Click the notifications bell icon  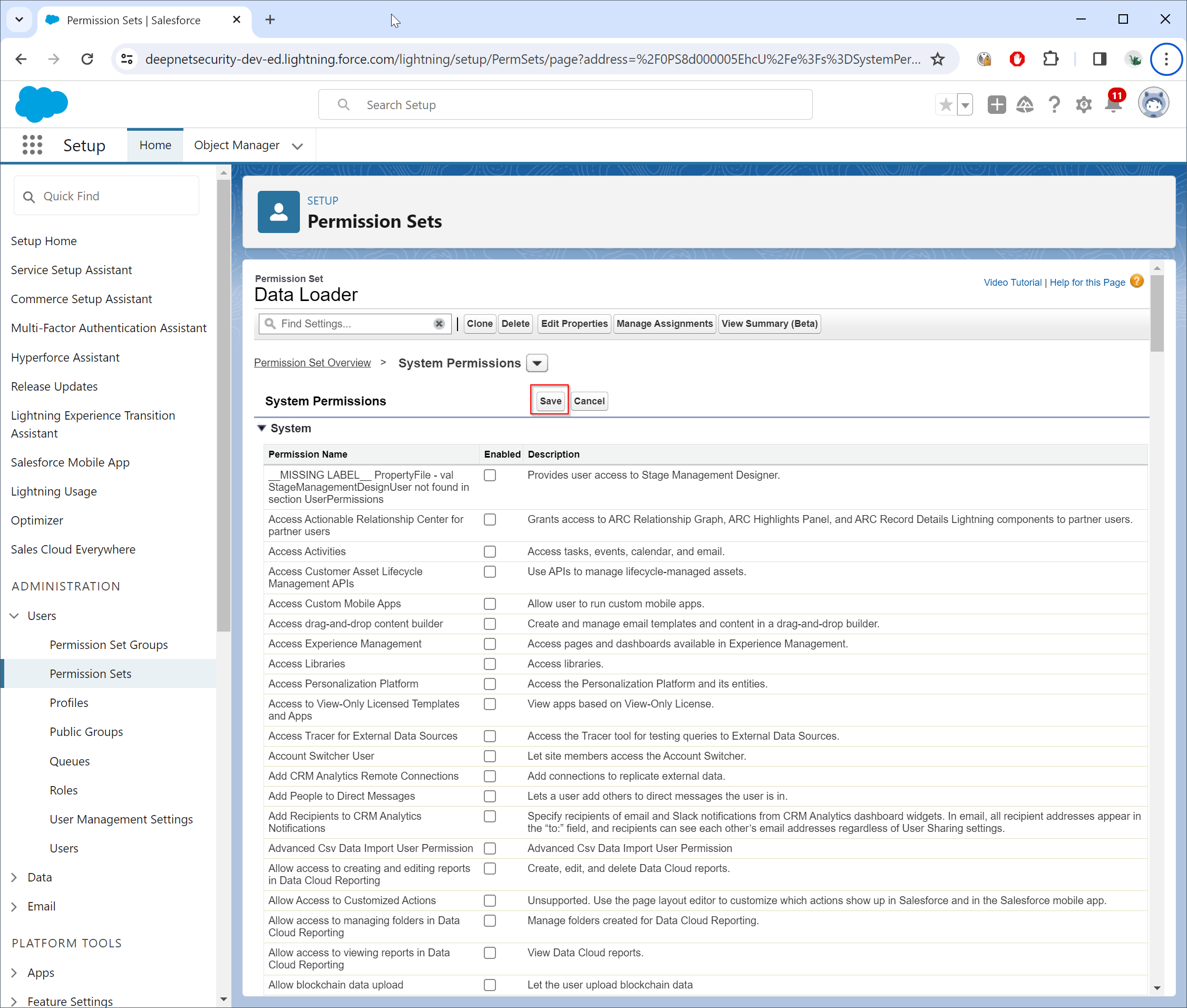(x=1113, y=104)
